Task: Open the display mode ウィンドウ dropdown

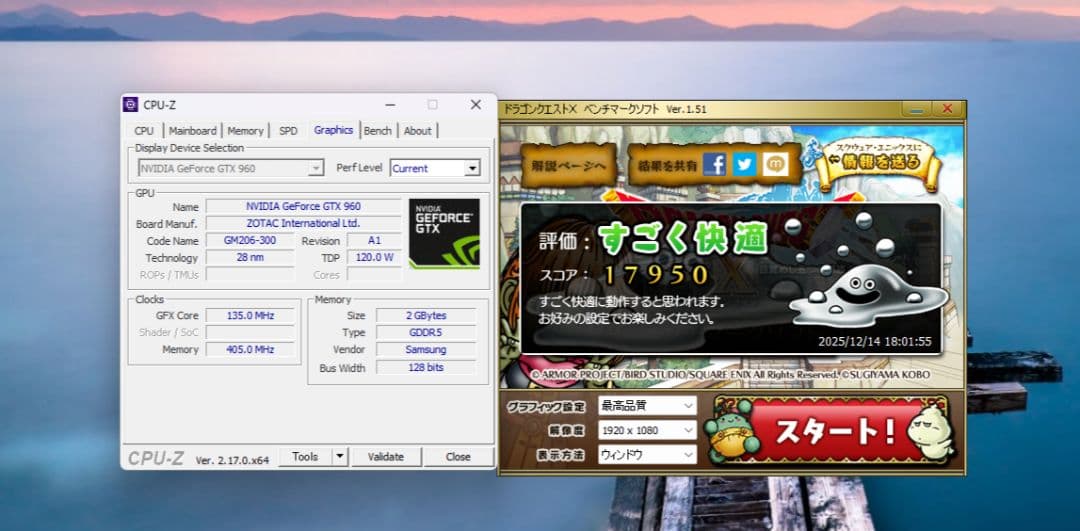Action: click(x=647, y=455)
